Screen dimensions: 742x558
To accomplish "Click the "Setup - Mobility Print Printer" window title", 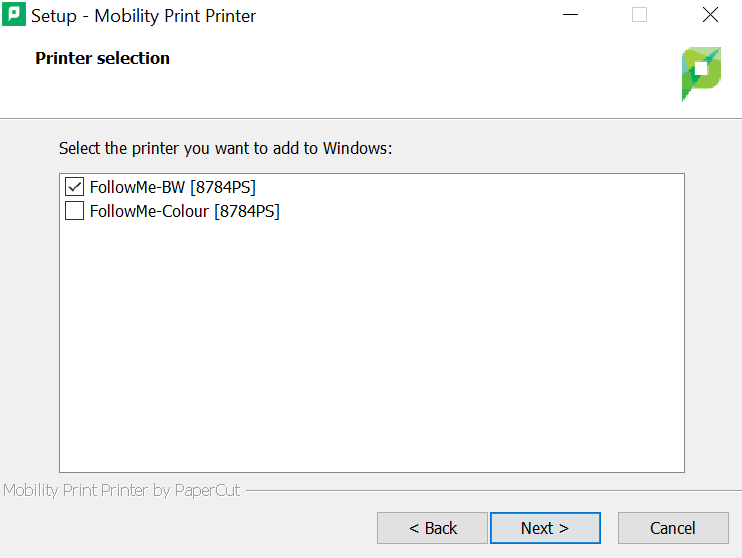I will click(143, 16).
